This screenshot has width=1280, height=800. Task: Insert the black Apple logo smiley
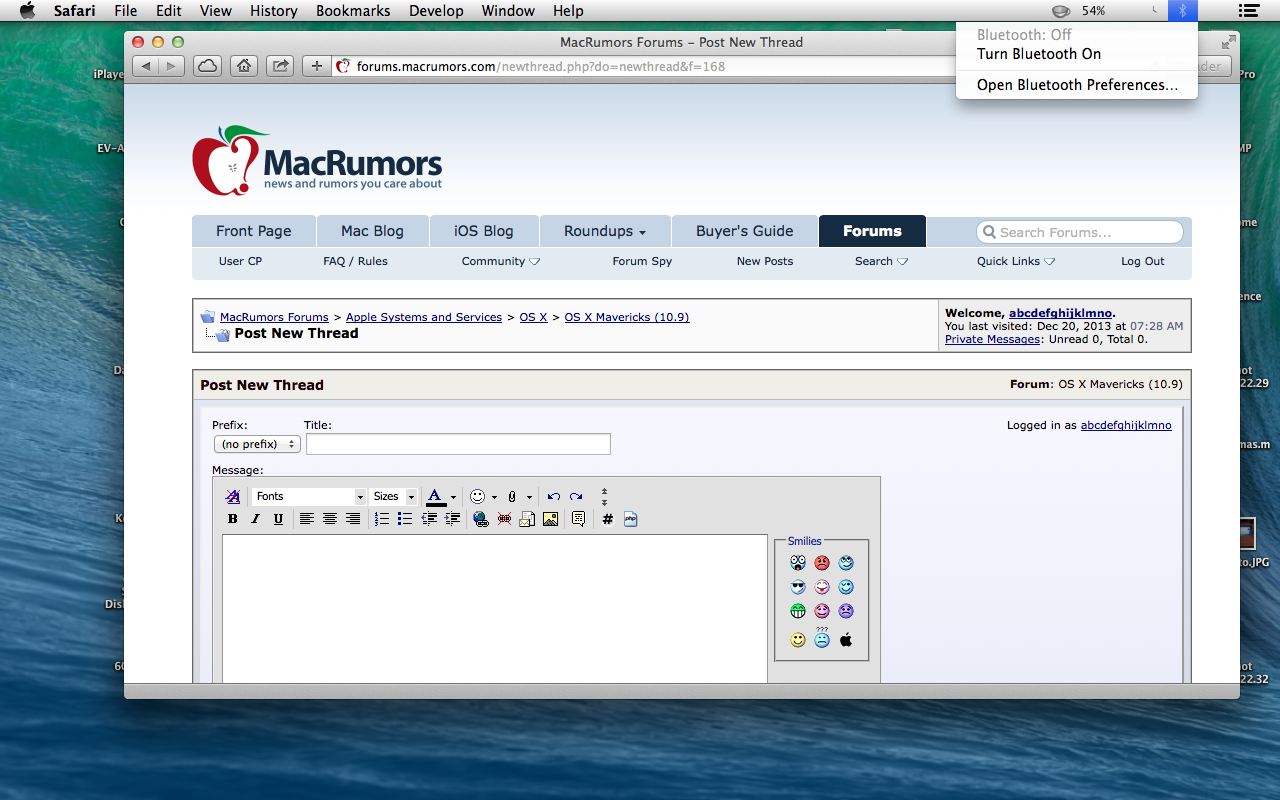click(846, 640)
